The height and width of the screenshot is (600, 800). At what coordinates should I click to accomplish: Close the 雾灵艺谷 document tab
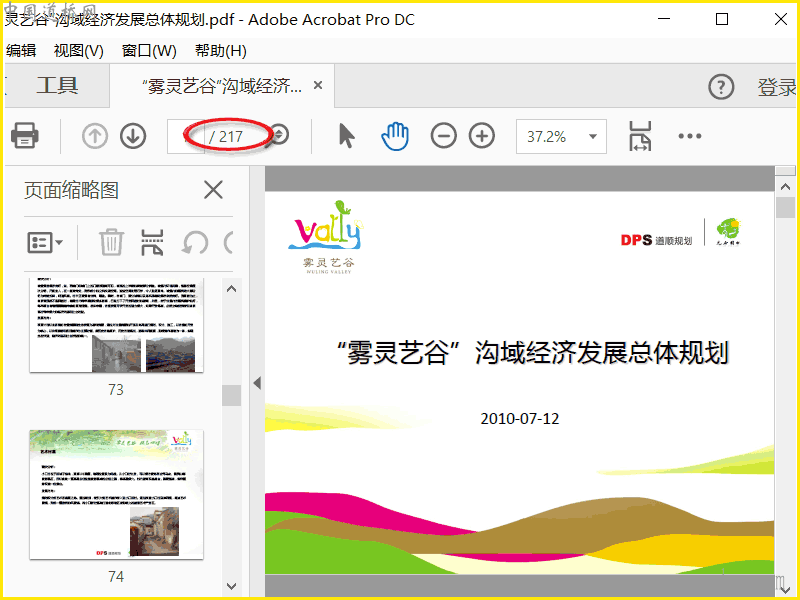click(x=318, y=85)
